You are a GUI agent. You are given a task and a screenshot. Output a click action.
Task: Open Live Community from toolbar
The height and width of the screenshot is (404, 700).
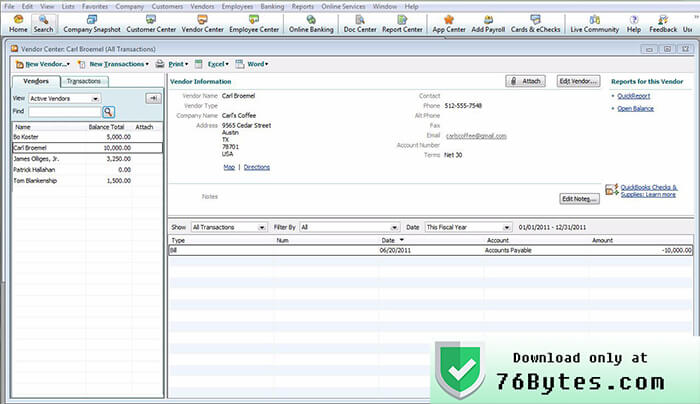click(x=595, y=24)
